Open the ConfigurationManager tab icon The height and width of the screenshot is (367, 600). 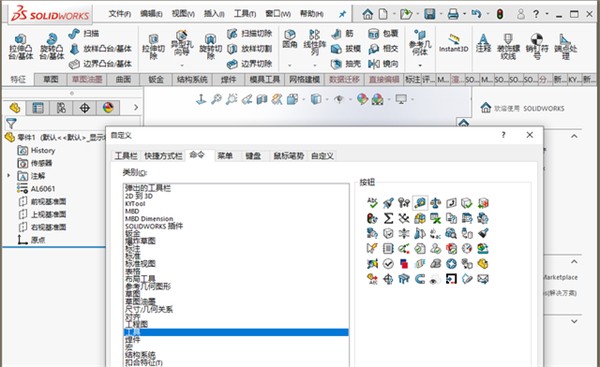click(61, 108)
